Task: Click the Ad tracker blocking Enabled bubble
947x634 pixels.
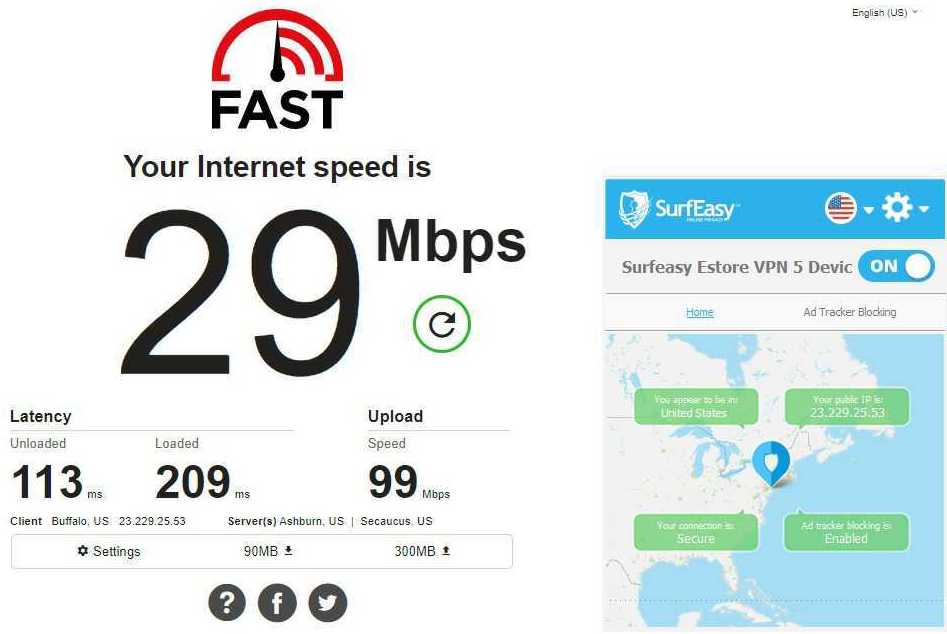Action: pyautogui.click(x=846, y=532)
